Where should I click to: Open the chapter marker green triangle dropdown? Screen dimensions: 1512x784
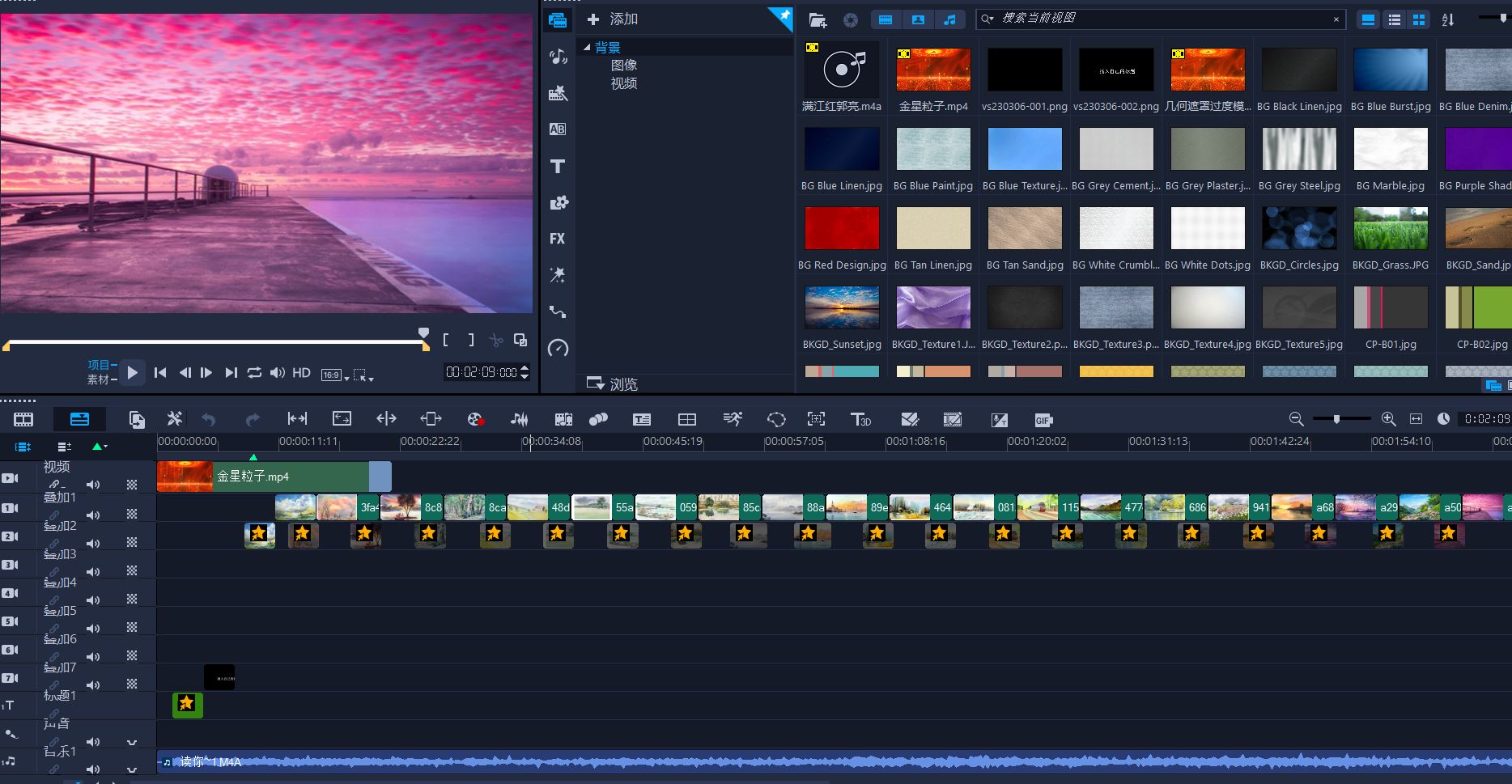click(x=100, y=447)
